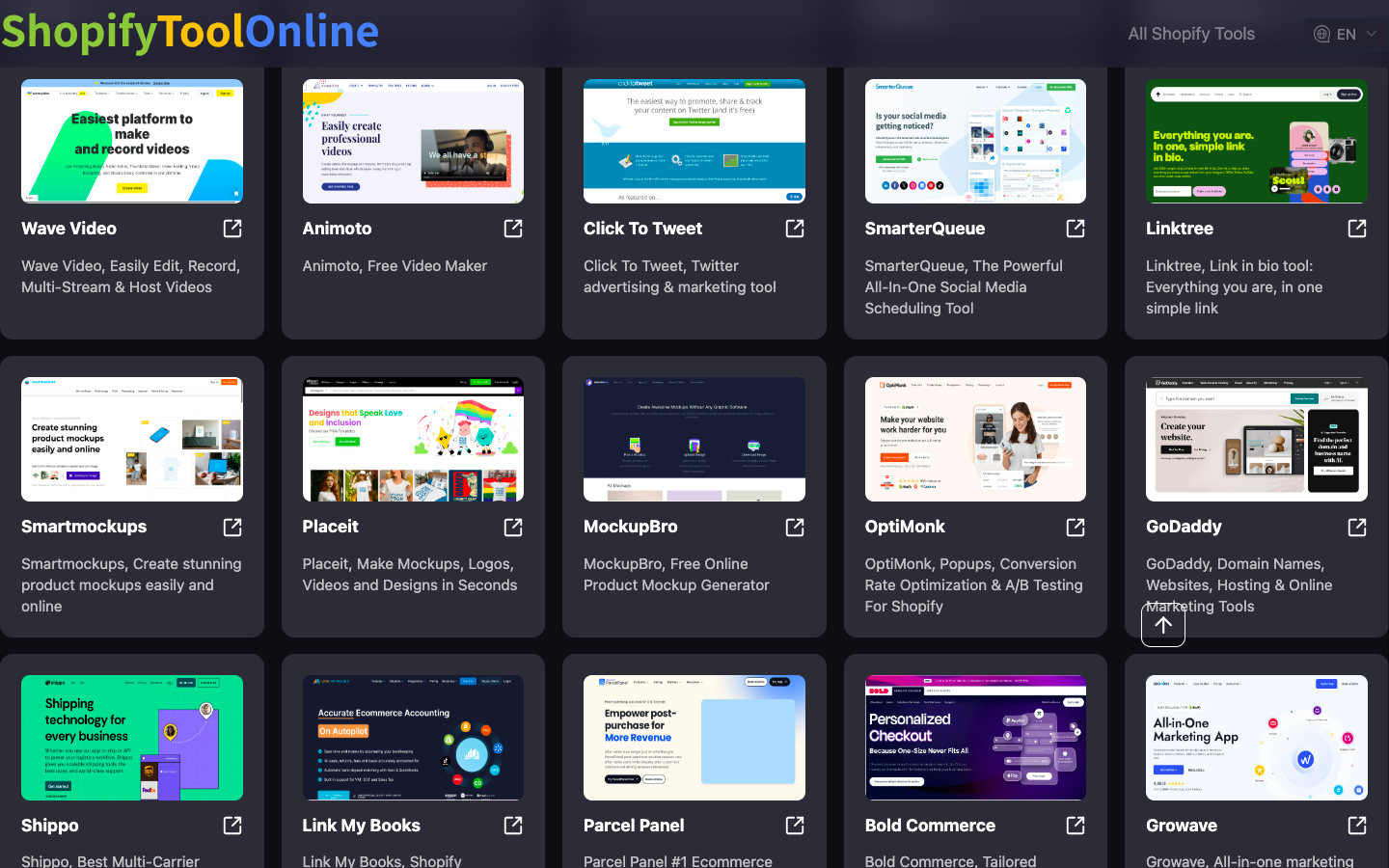Open the Shippo screenshot thumbnail

point(132,738)
